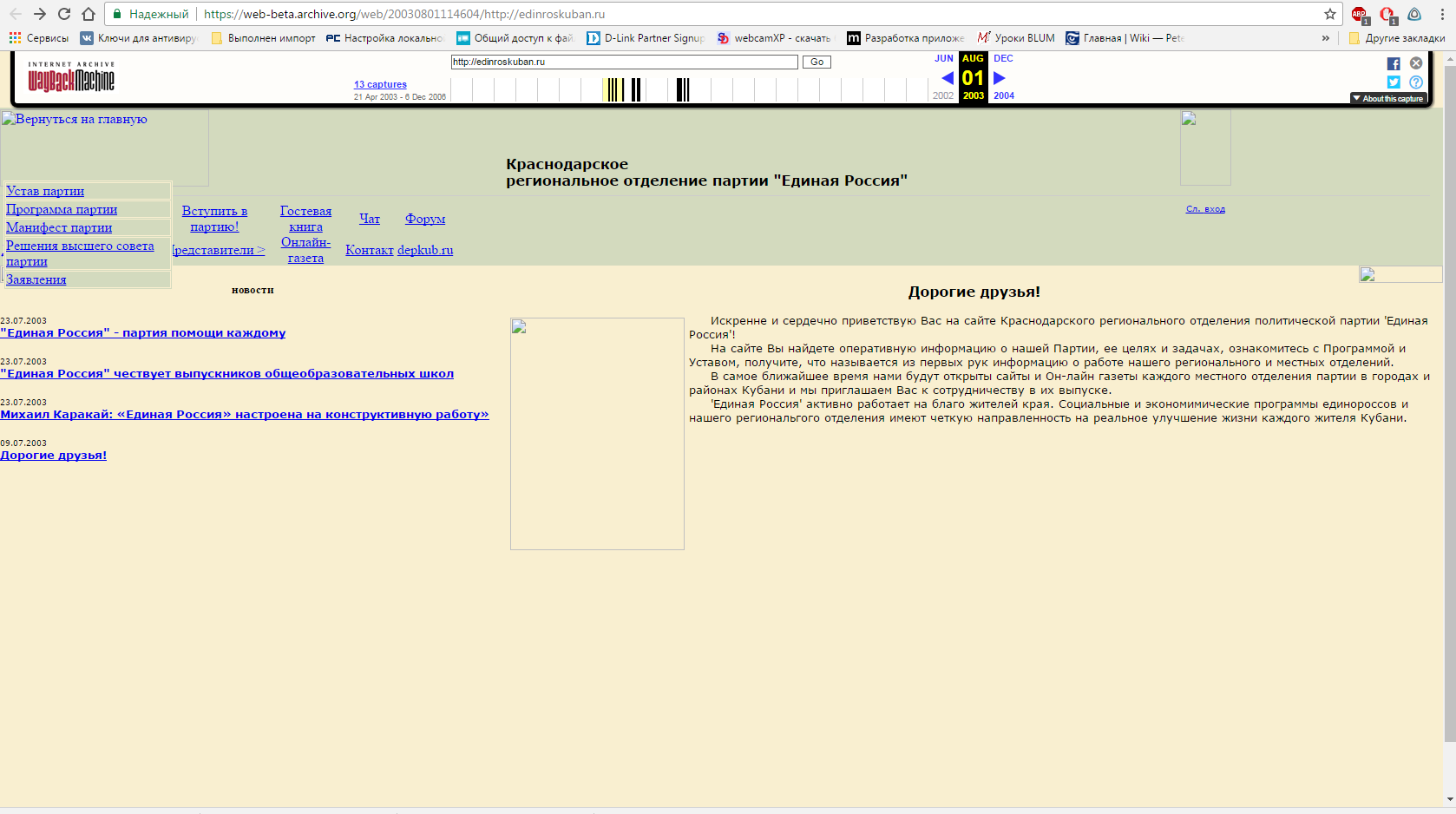This screenshot has width=1456, height=814.
Task: Expand hidden bookmarks with double chevron
Action: (1325, 38)
